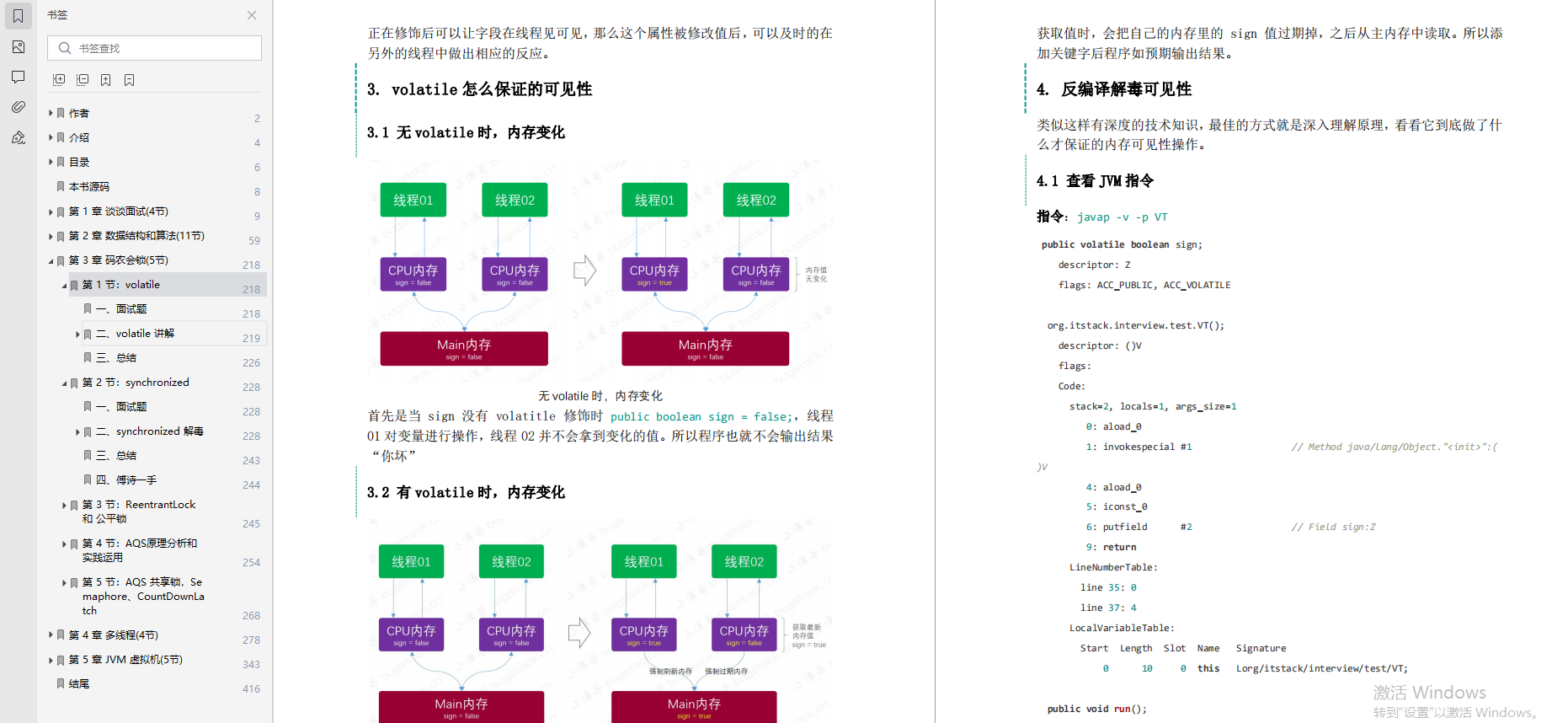The image size is (1568, 723).
Task: Click bookmark icon of 一、面试题 page 228
Action: (88, 406)
